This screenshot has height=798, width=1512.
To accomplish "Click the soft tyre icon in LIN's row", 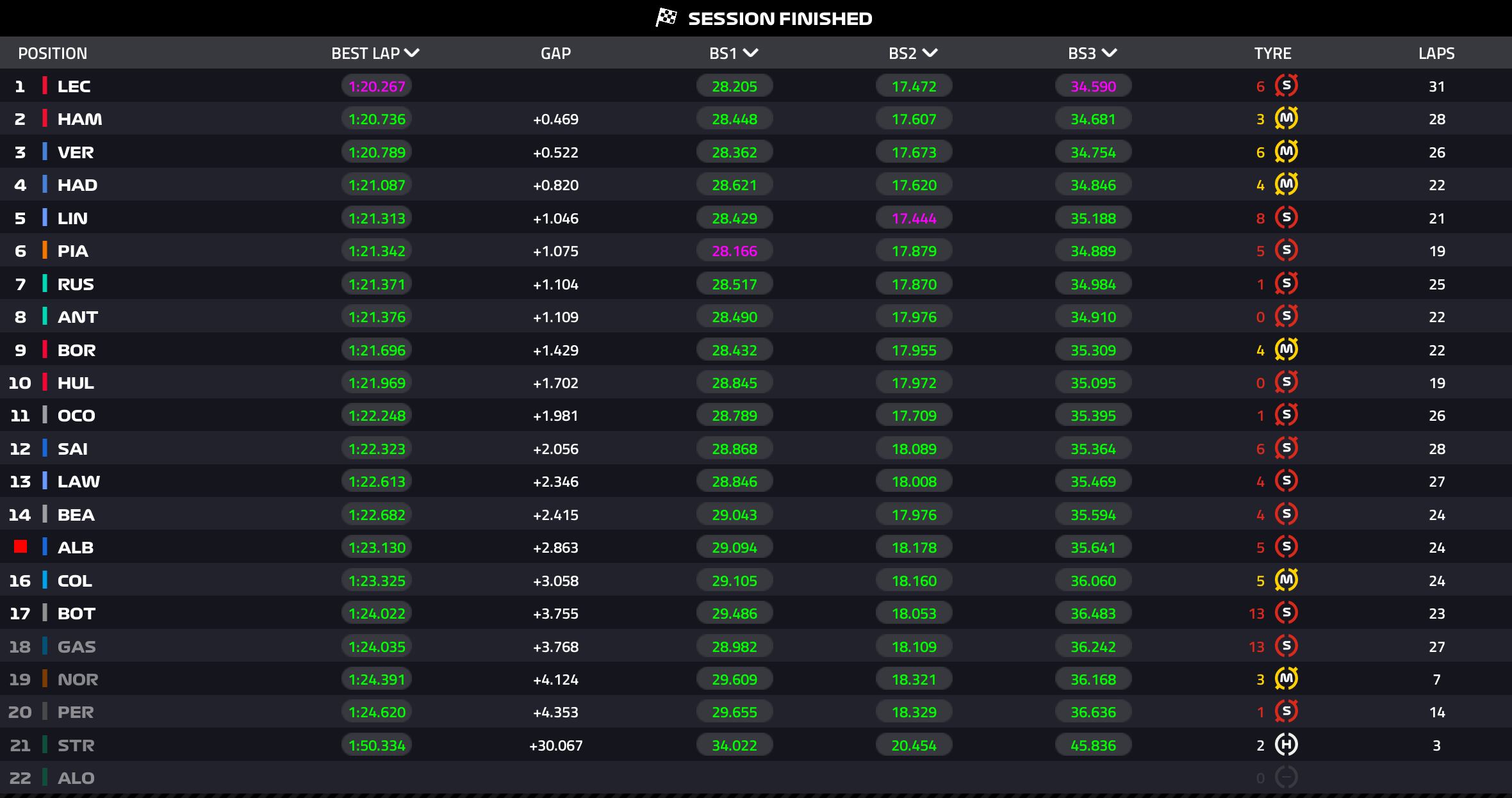I will click(1286, 218).
